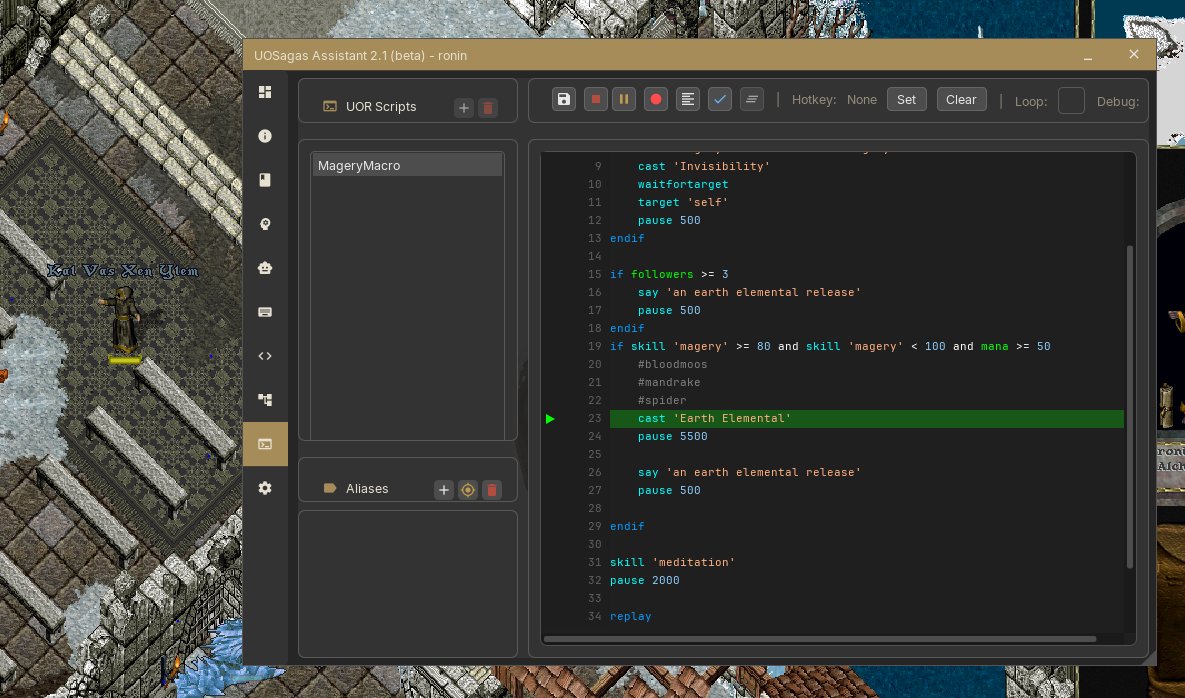Image resolution: width=1185 pixels, height=698 pixels.
Task: Click the '#bloodmoos' comment line
Action: point(672,364)
